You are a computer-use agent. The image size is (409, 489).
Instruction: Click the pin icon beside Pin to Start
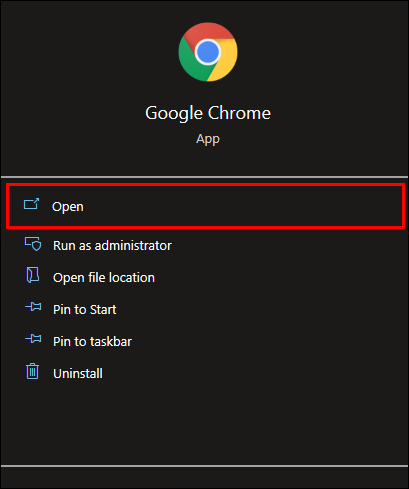(x=33, y=307)
